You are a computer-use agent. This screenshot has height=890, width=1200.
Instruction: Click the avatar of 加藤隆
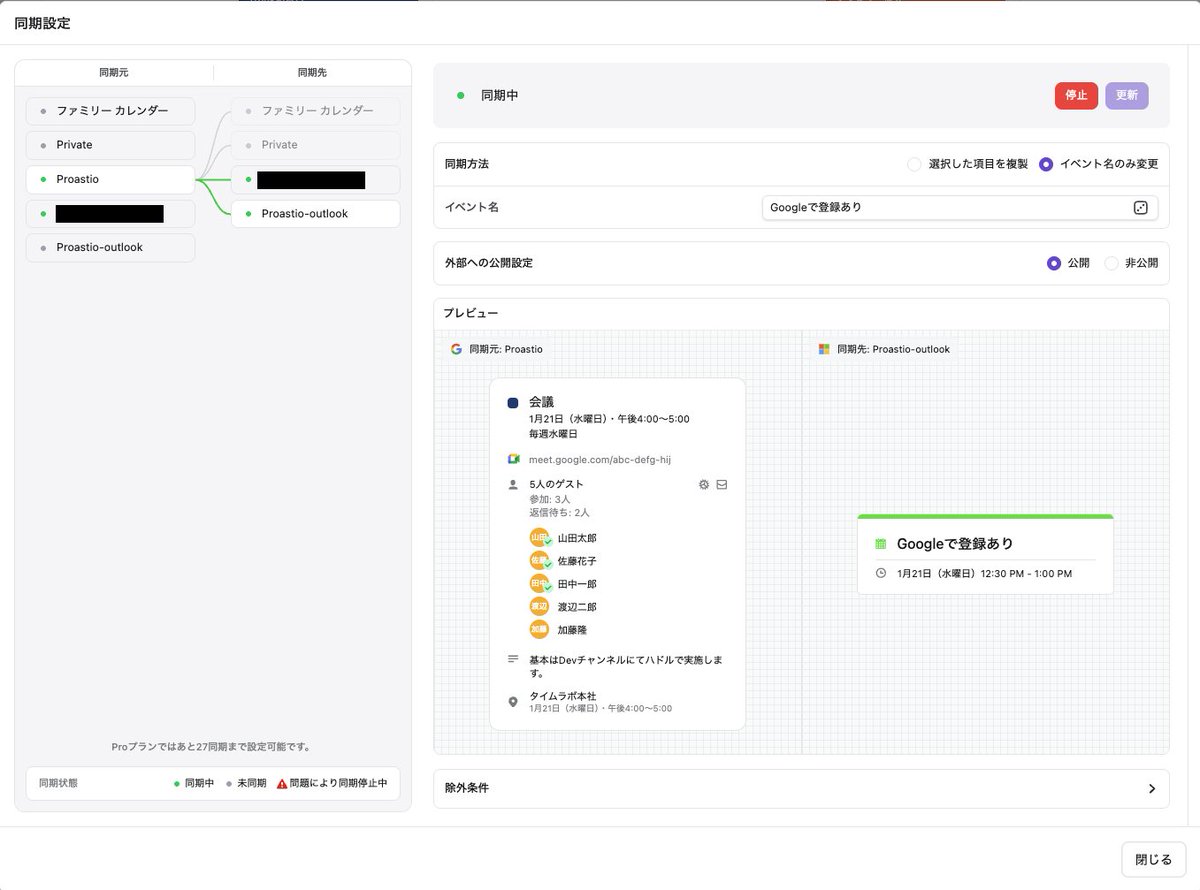[x=540, y=630]
